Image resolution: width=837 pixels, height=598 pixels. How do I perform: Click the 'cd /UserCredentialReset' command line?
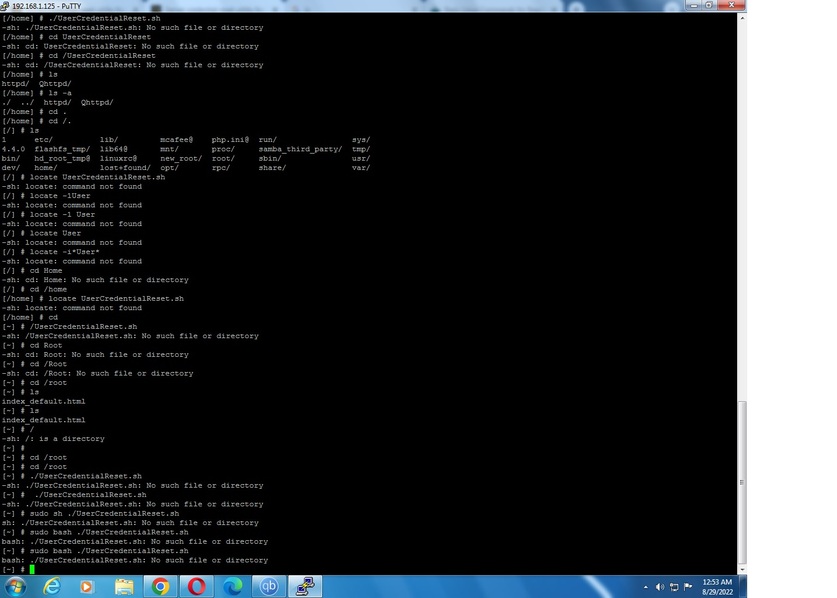(x=78, y=56)
